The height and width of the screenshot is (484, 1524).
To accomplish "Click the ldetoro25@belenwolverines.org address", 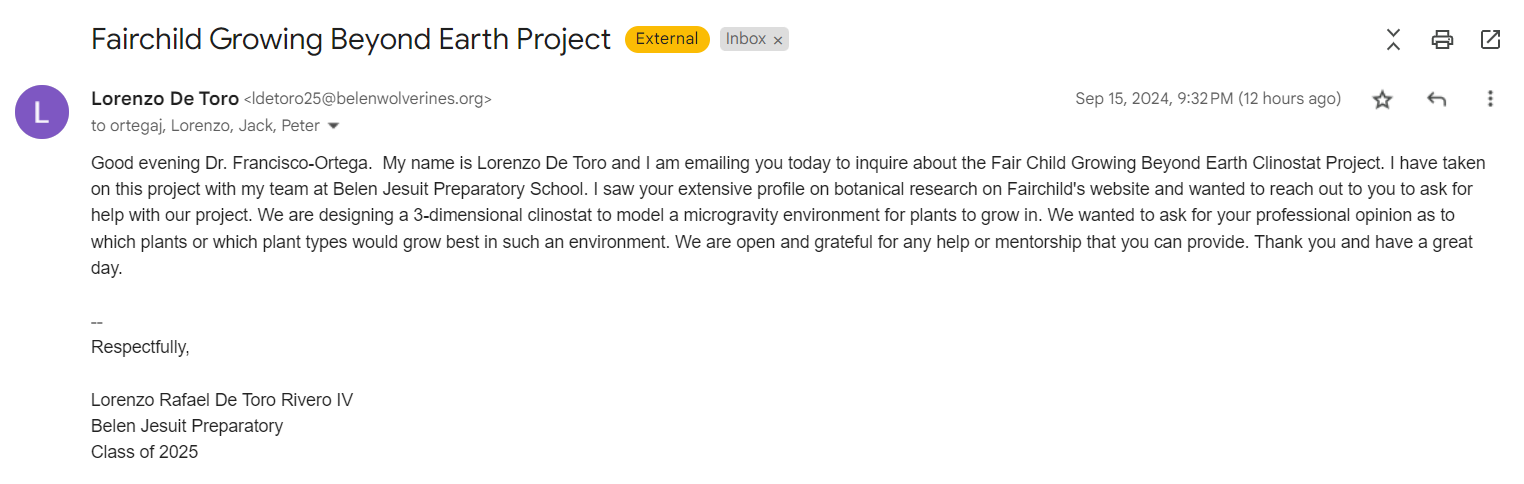I will (368, 99).
